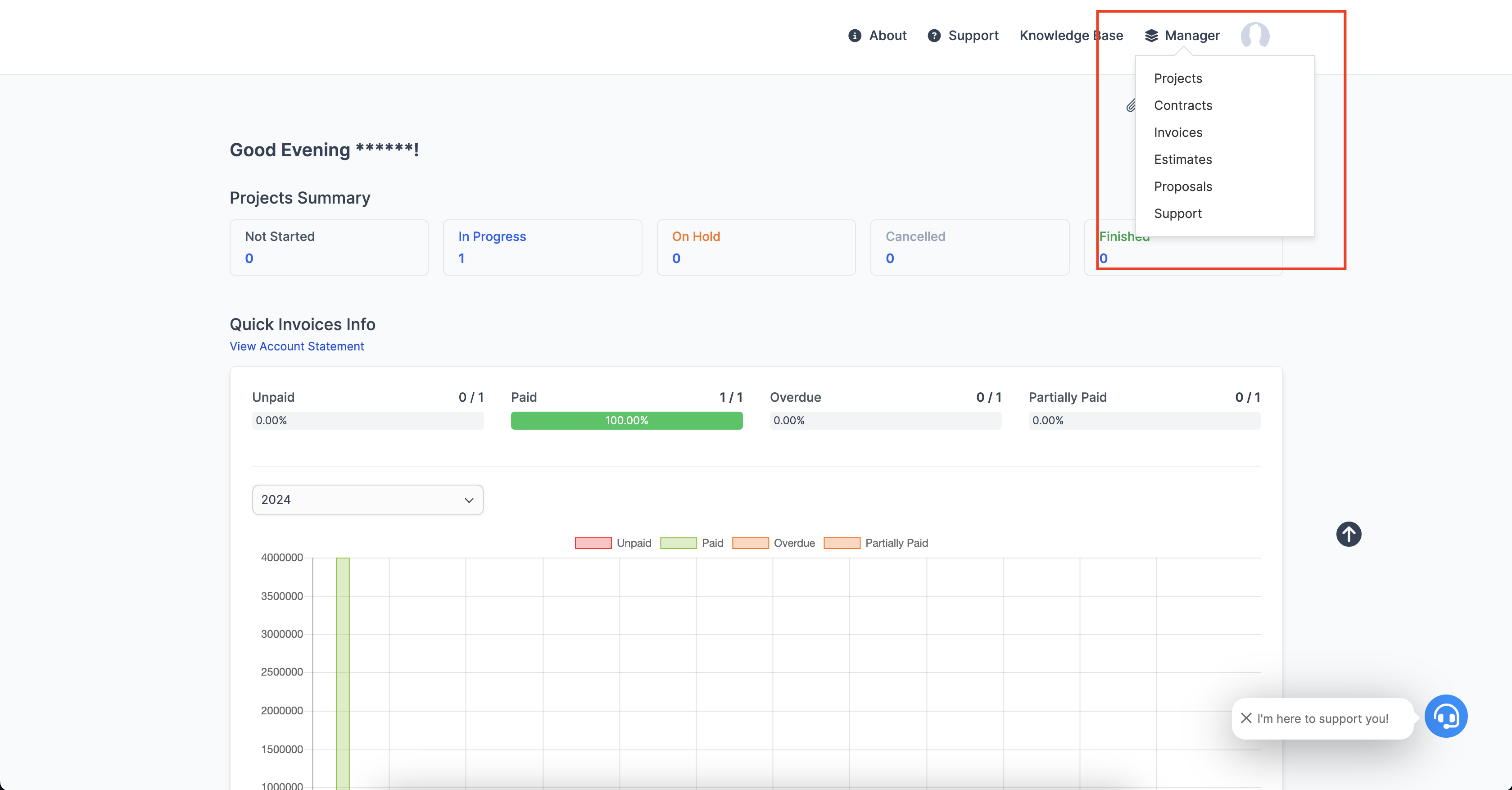Select Estimates from the Manager menu

coord(1183,159)
